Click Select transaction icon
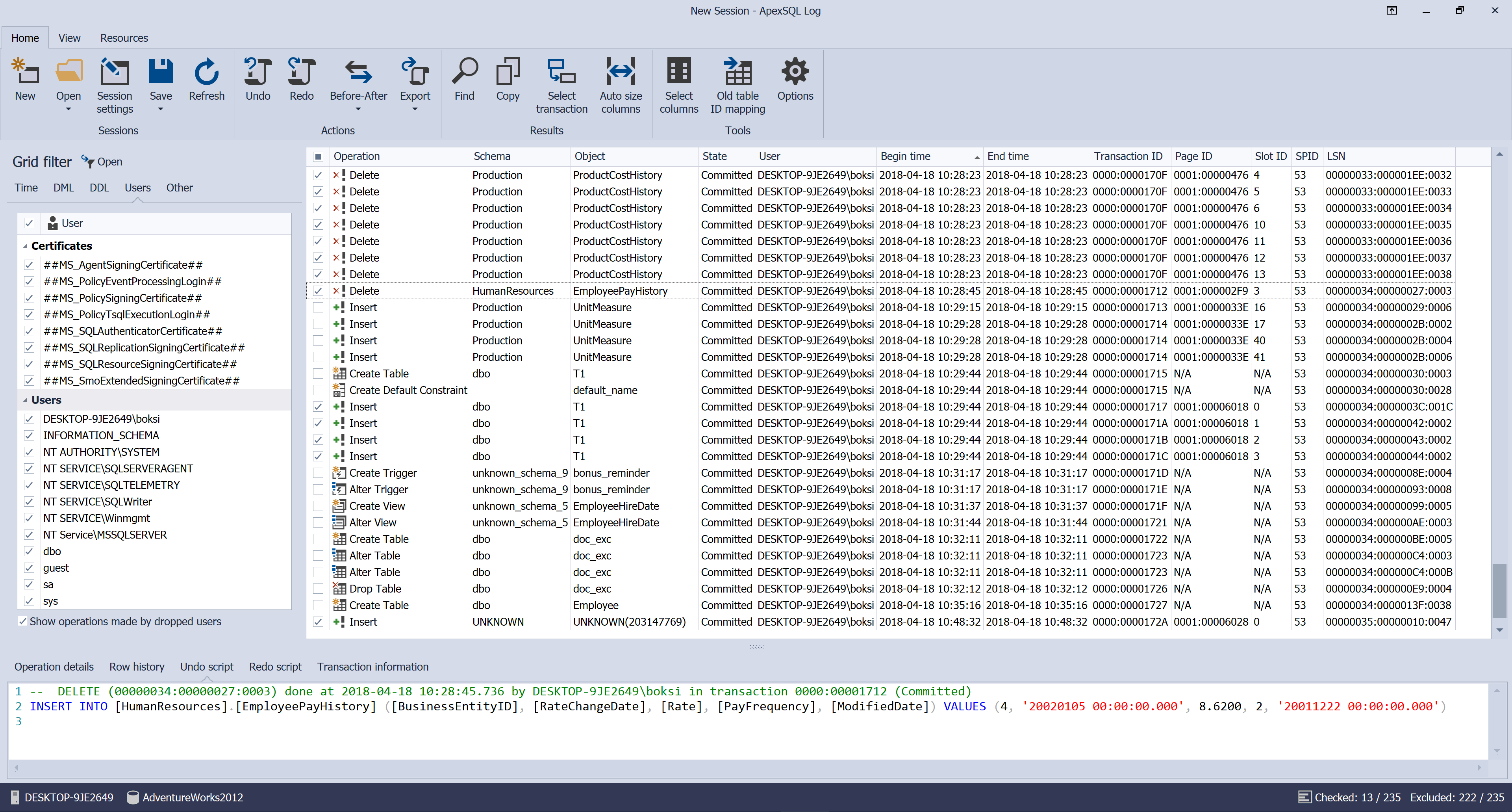Image resolution: width=1512 pixels, height=812 pixels. [561, 71]
